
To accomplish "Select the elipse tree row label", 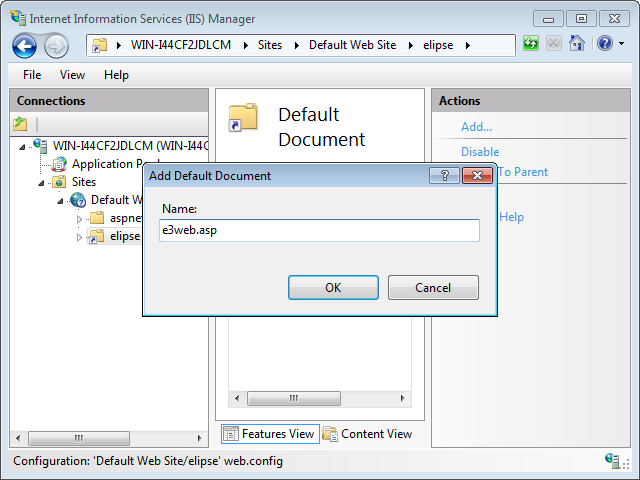I will [x=125, y=236].
